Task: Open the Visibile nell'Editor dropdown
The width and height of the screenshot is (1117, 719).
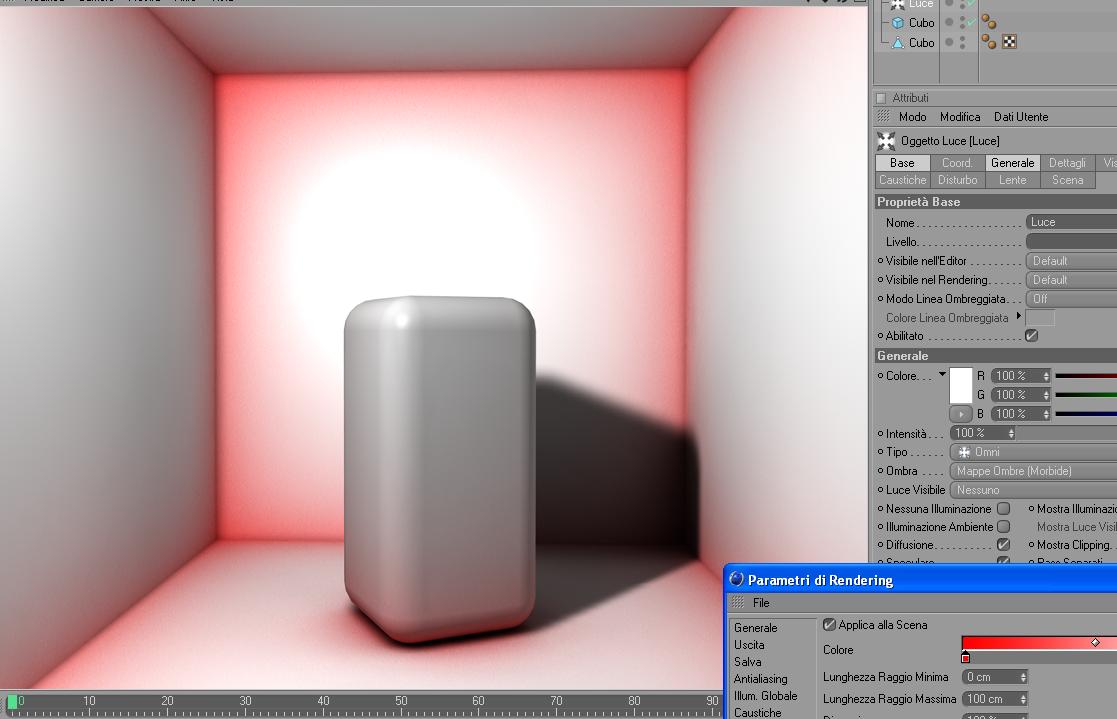Action: [x=1071, y=261]
